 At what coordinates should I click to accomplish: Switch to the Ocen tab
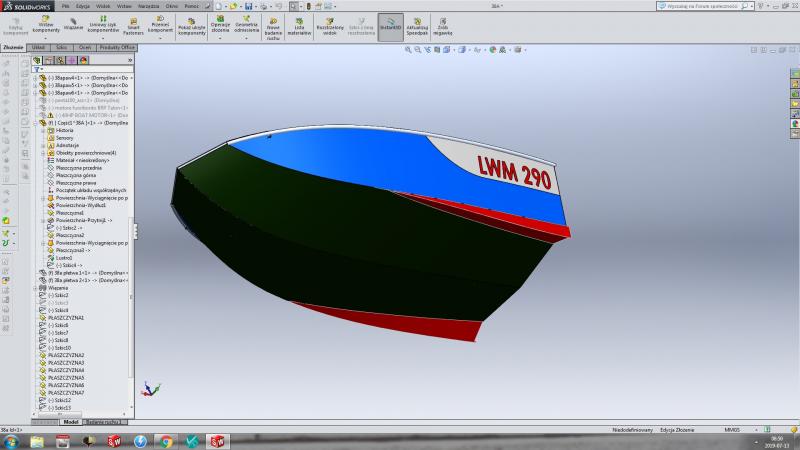pos(85,47)
